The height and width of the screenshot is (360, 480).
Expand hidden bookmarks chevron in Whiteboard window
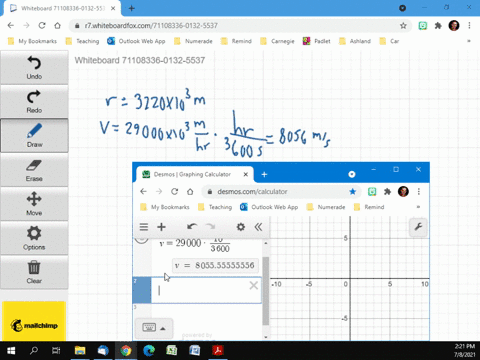[x=469, y=41]
